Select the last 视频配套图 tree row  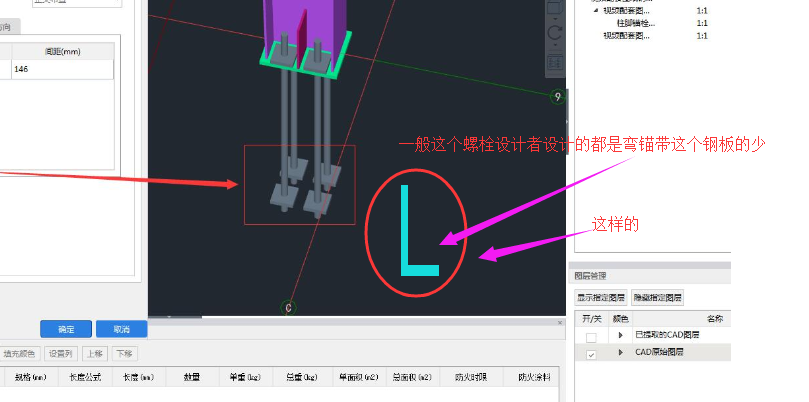pos(626,36)
